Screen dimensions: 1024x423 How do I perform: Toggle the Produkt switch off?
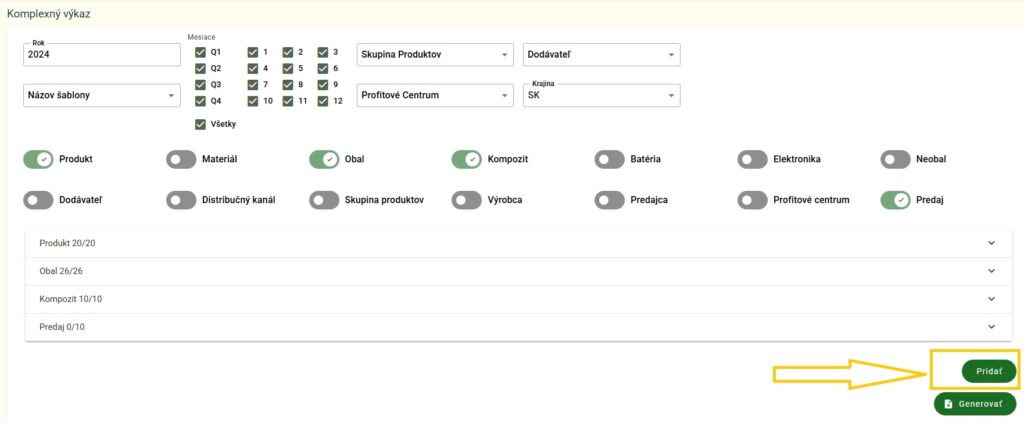pyautogui.click(x=38, y=159)
